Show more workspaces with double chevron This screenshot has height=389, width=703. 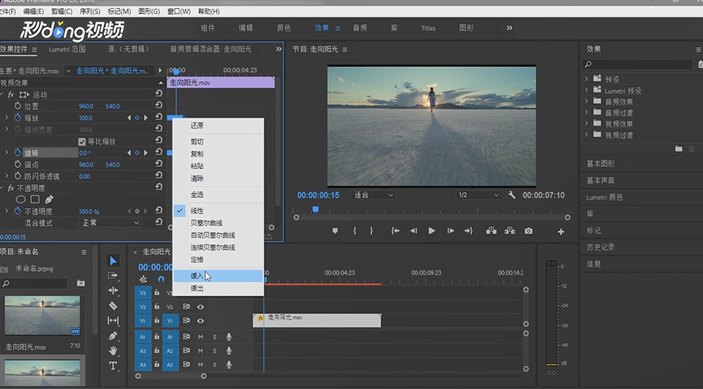509,28
